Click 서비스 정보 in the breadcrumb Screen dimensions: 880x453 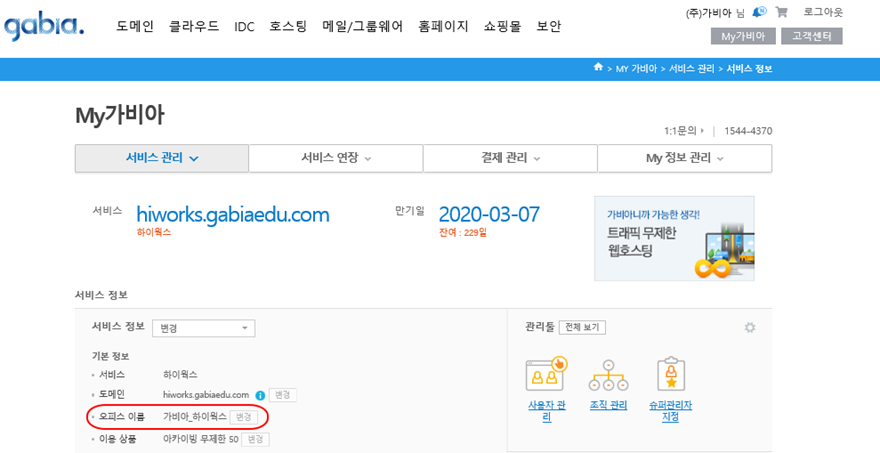749,68
